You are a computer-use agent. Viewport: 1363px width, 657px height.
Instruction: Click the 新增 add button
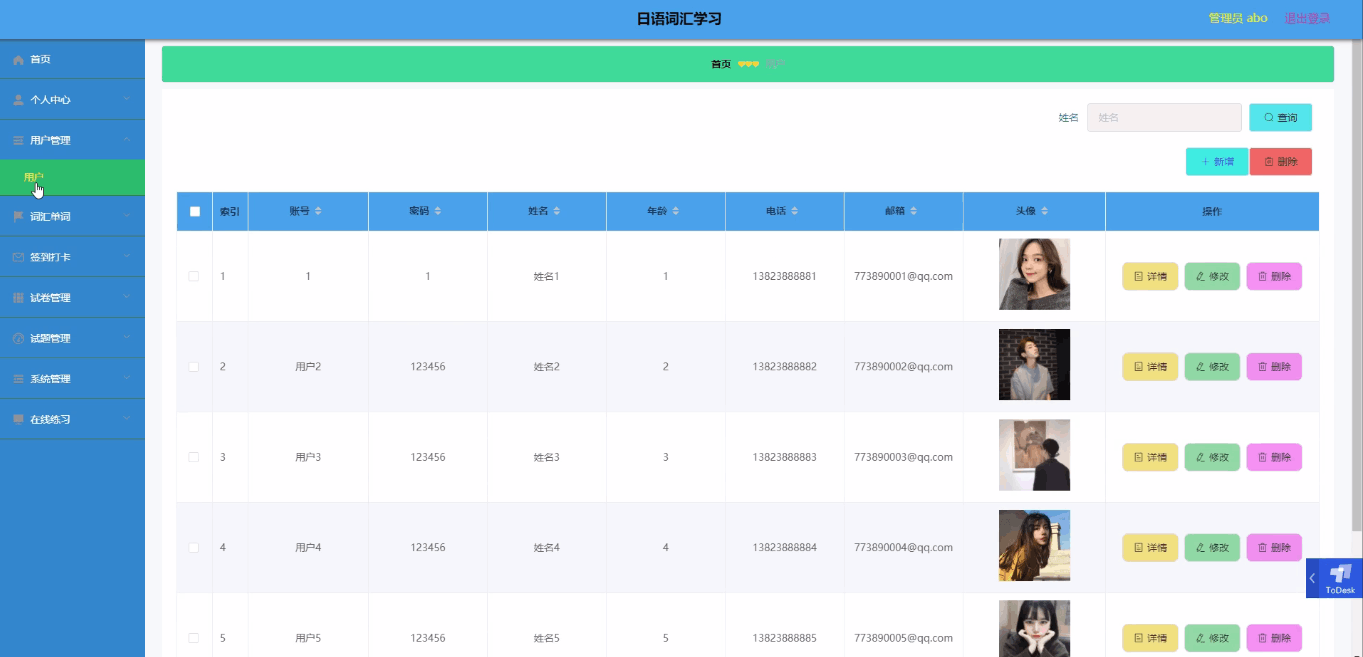click(1216, 162)
